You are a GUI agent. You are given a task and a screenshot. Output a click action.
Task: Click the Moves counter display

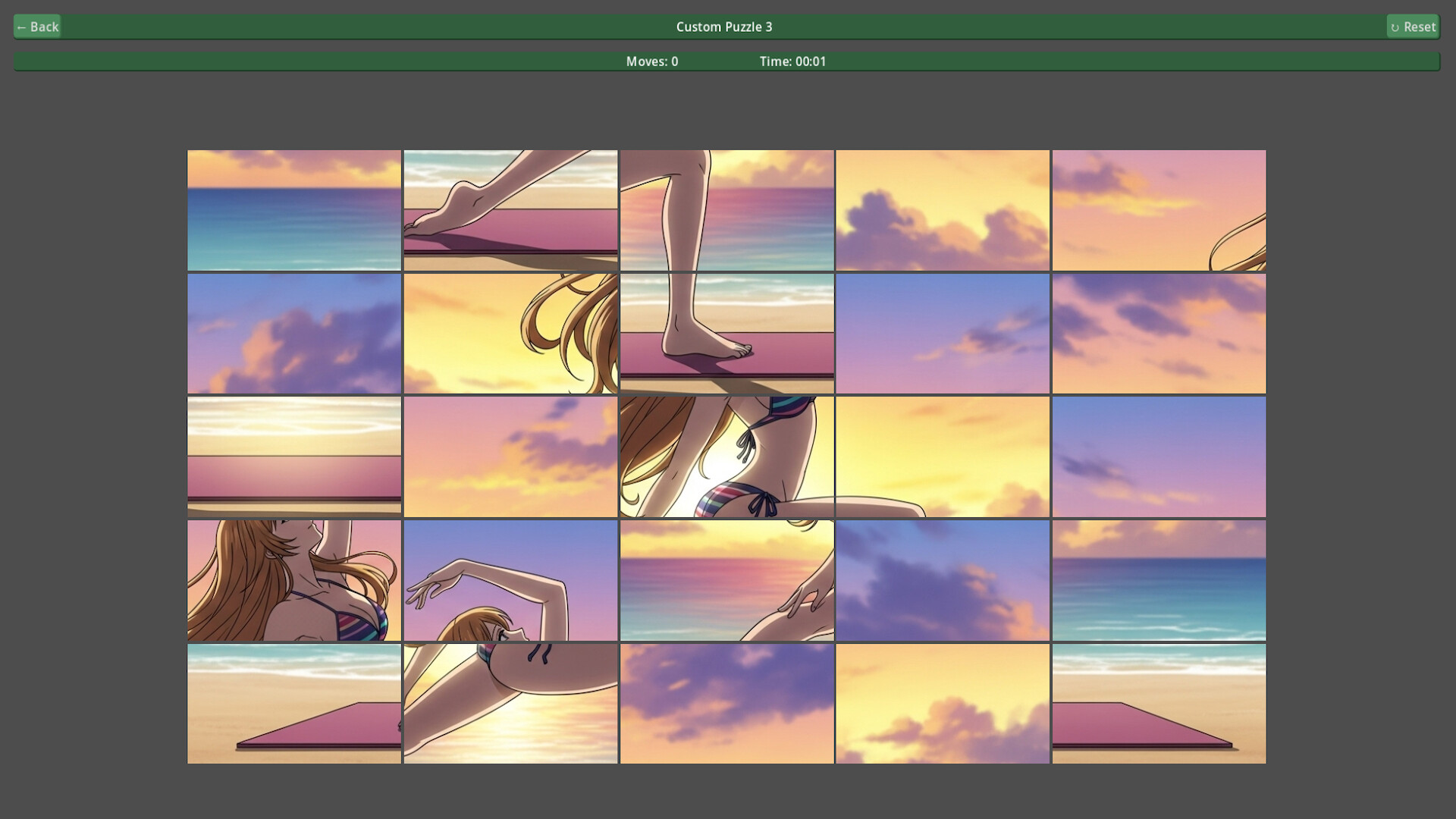pyautogui.click(x=651, y=61)
